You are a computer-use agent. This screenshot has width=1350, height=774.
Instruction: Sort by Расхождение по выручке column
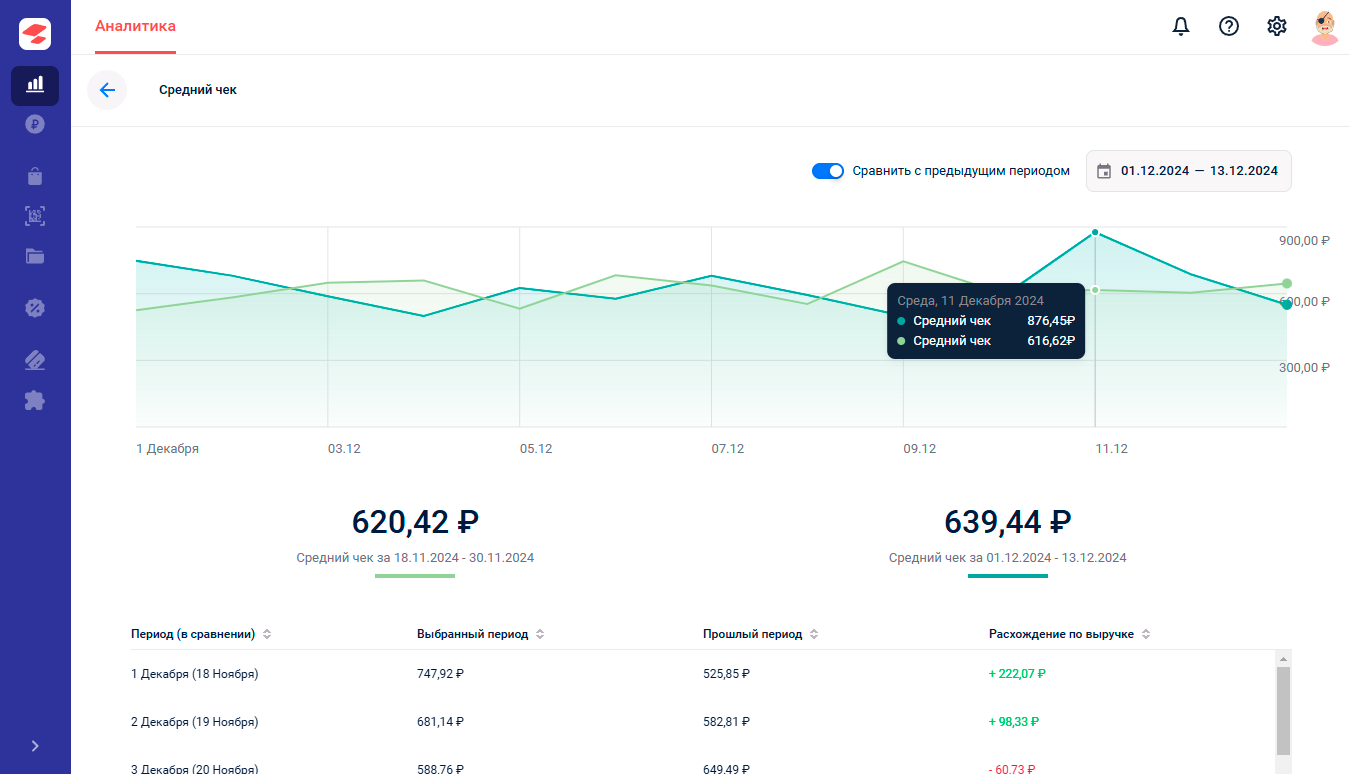[x=1146, y=634]
